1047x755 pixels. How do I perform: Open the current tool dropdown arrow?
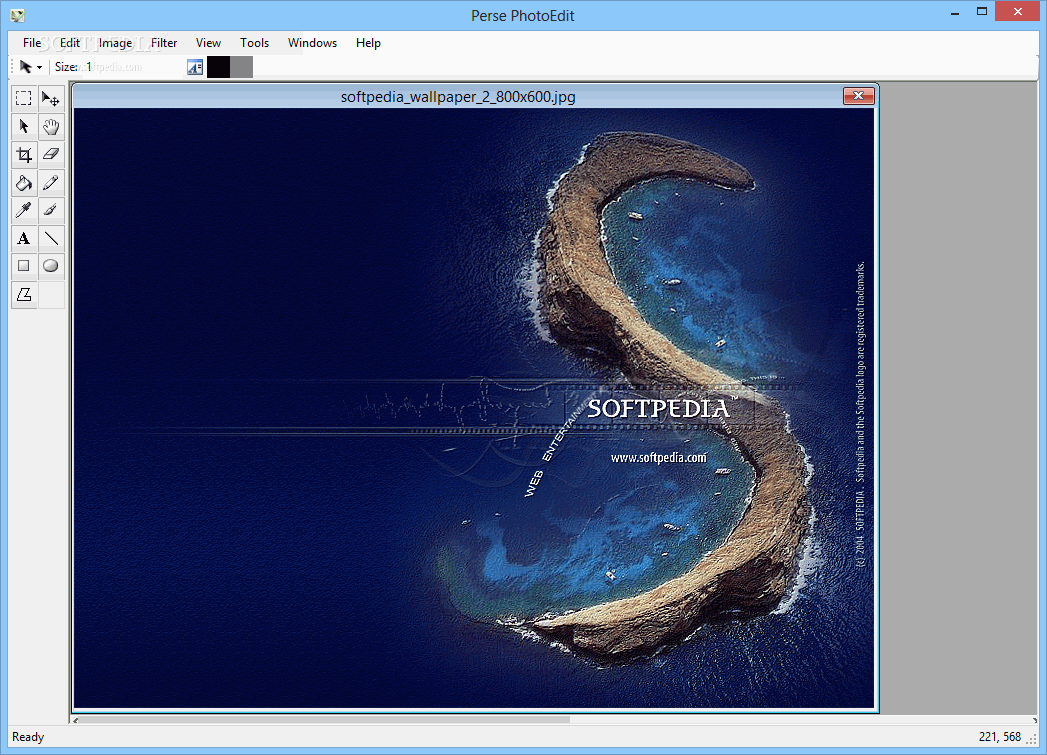pyautogui.click(x=39, y=67)
